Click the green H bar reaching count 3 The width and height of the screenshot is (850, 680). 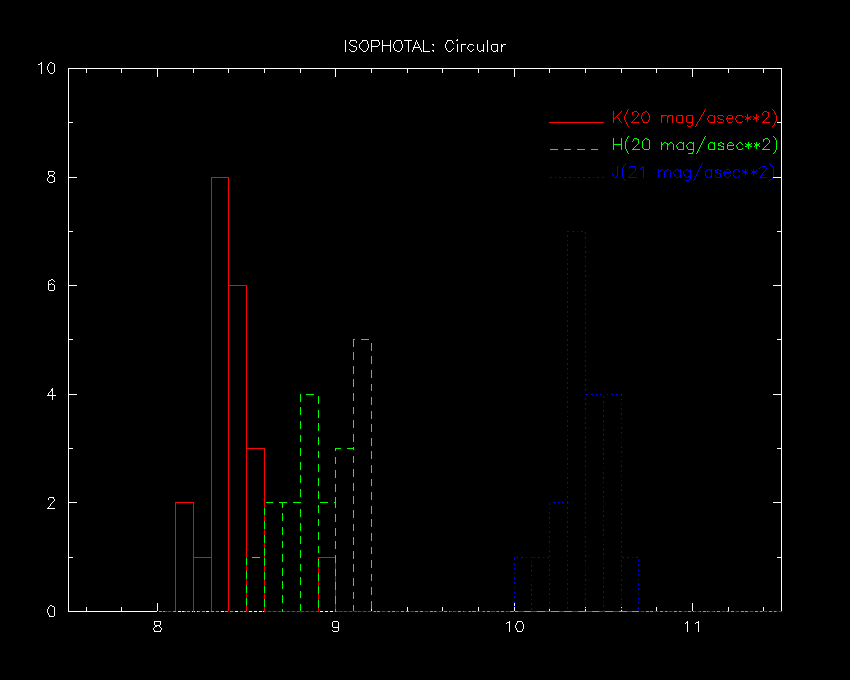[345, 530]
